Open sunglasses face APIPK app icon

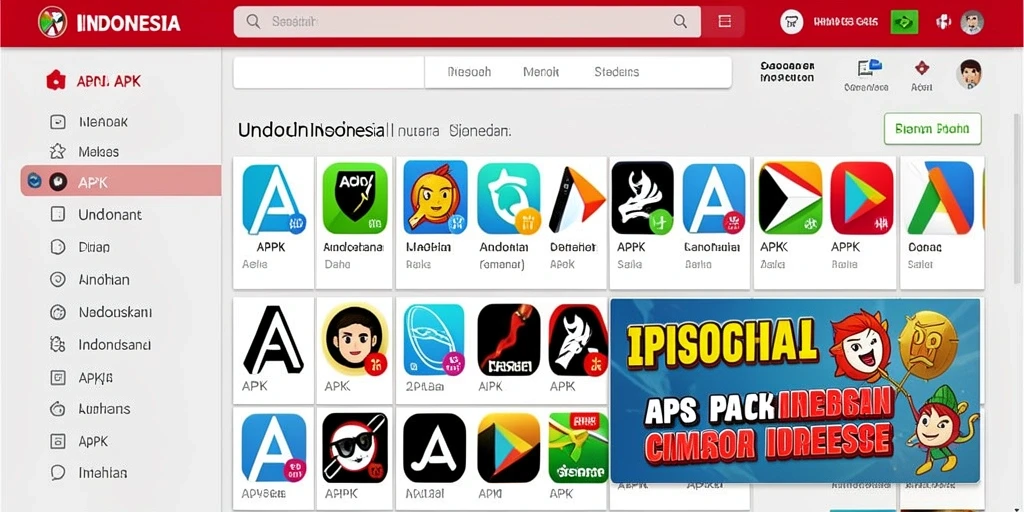pos(355,447)
